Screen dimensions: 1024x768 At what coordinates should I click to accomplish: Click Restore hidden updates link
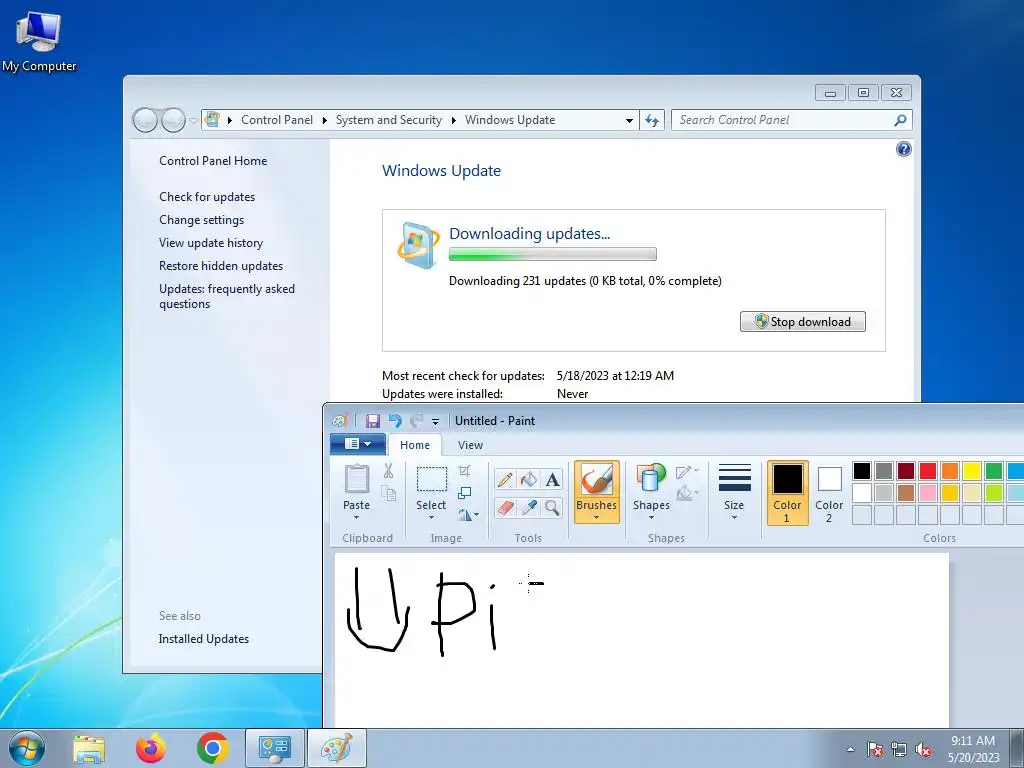(221, 266)
